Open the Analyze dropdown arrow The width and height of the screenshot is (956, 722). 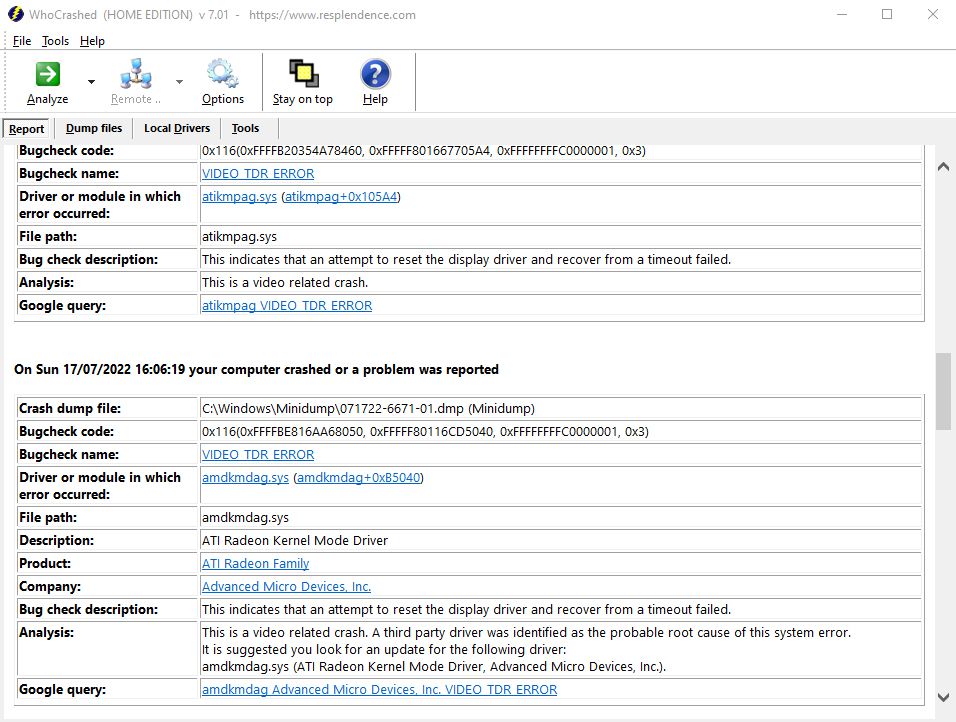[x=91, y=82]
